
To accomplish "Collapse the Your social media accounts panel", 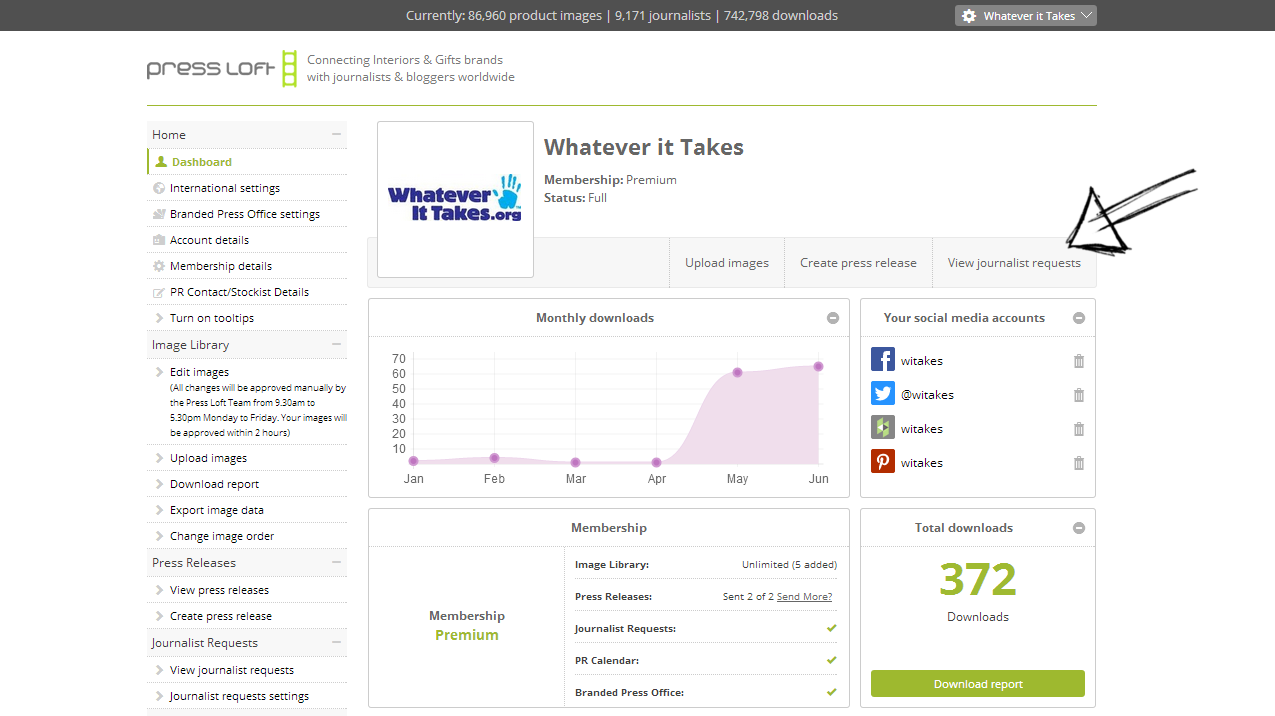I will (1079, 318).
